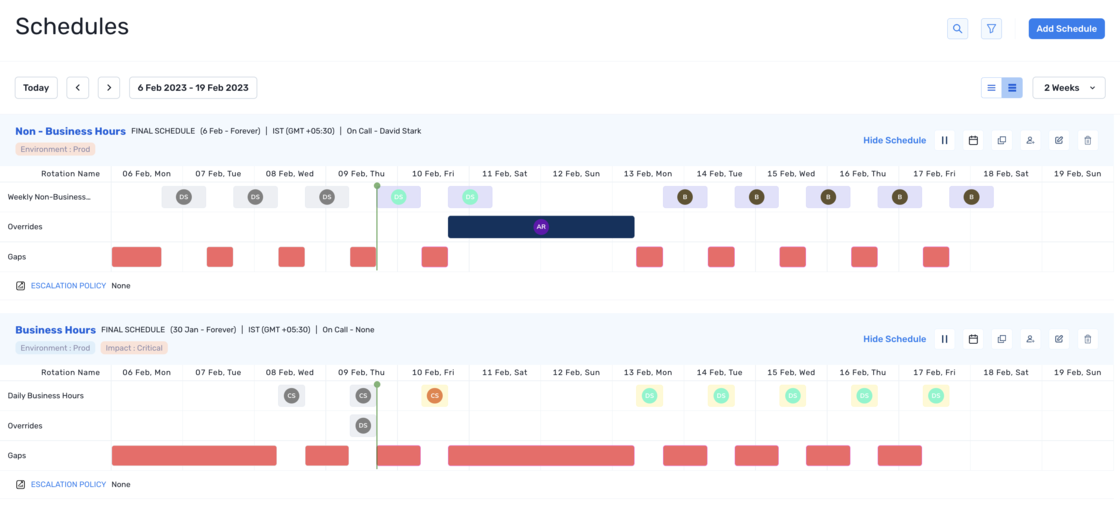Viewport: 1120px width, 507px height.
Task: Click On Call - David Stark text
Action: pos(384,131)
